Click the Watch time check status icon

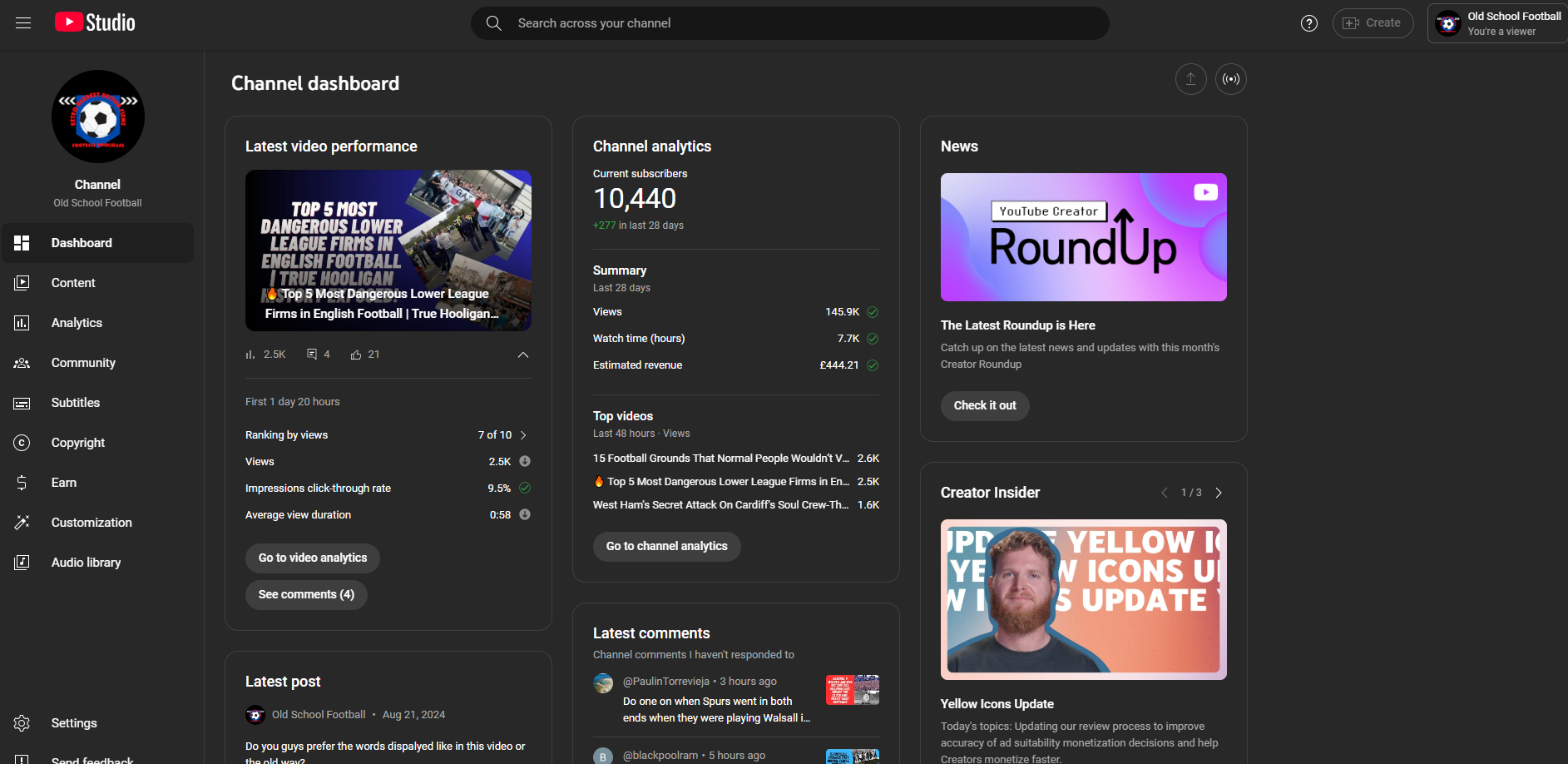[873, 339]
